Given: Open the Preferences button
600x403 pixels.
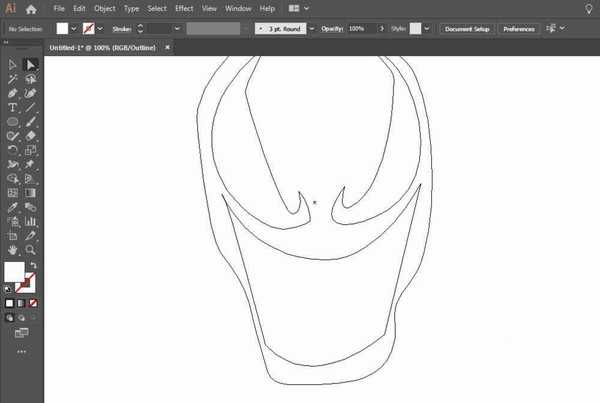Looking at the screenshot, I should tap(518, 29).
